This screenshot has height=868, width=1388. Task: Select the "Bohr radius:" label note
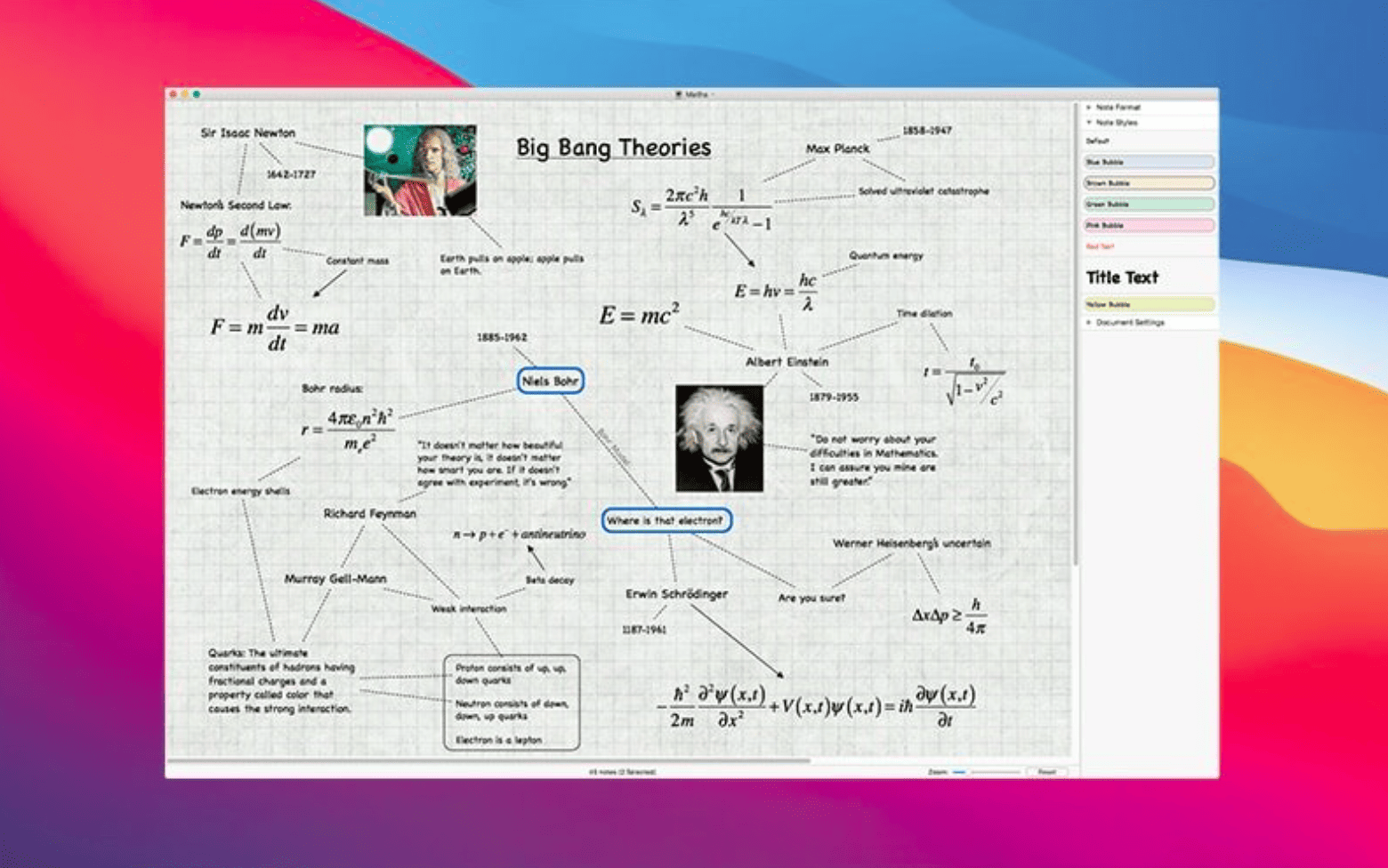[332, 389]
